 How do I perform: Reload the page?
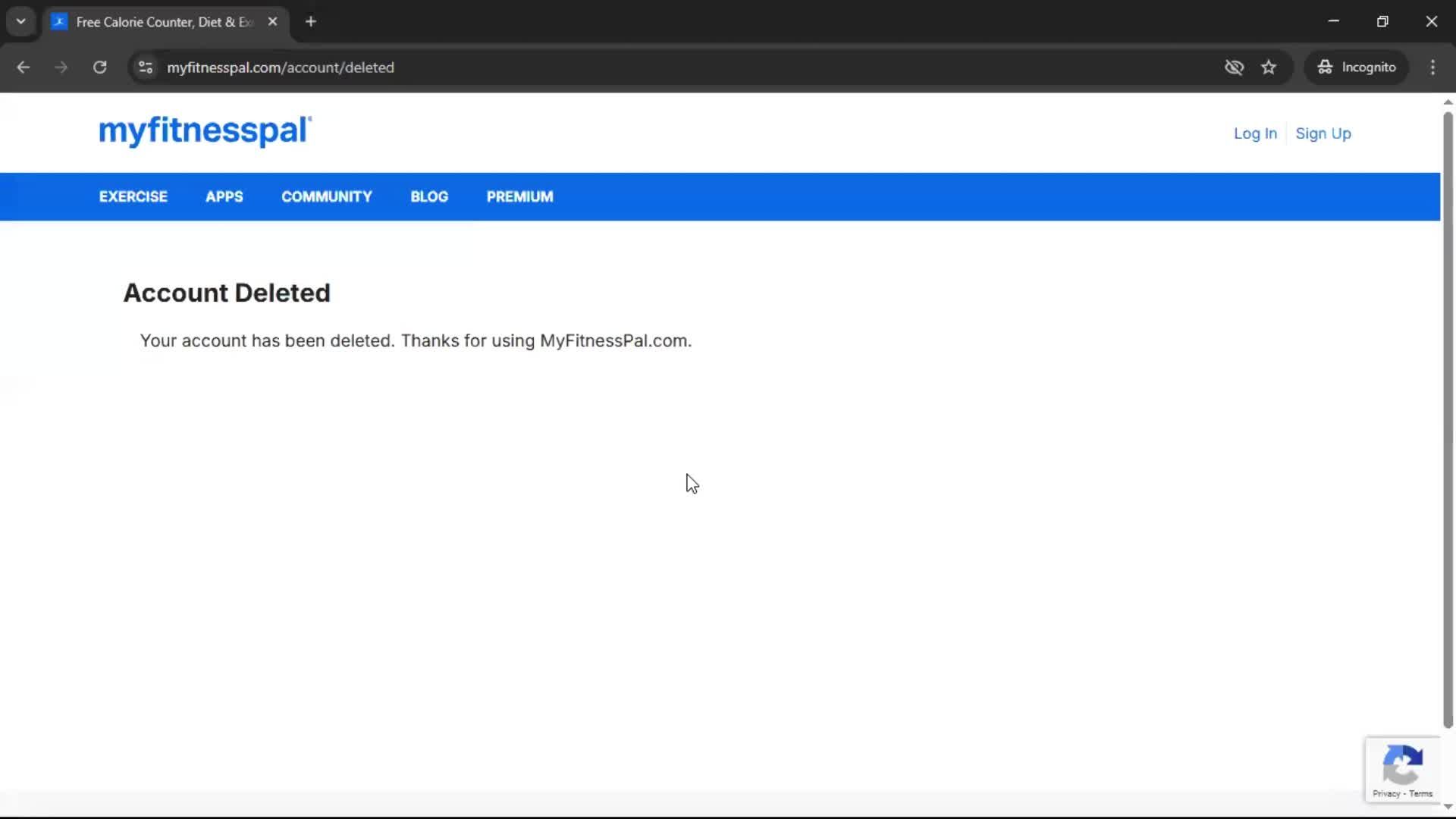tap(99, 67)
